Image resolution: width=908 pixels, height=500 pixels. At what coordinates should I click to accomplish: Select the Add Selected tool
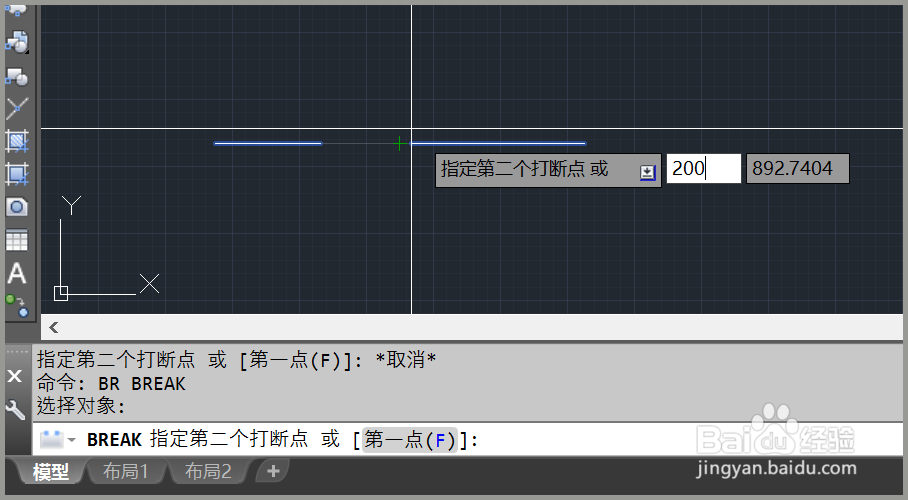pyautogui.click(x=17, y=306)
